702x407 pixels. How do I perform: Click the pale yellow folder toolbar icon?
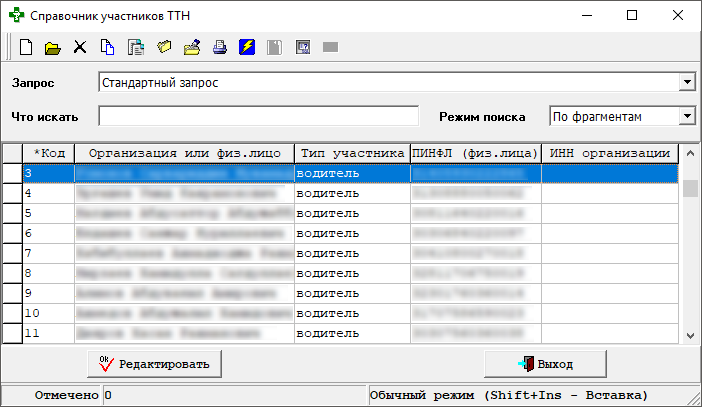164,47
